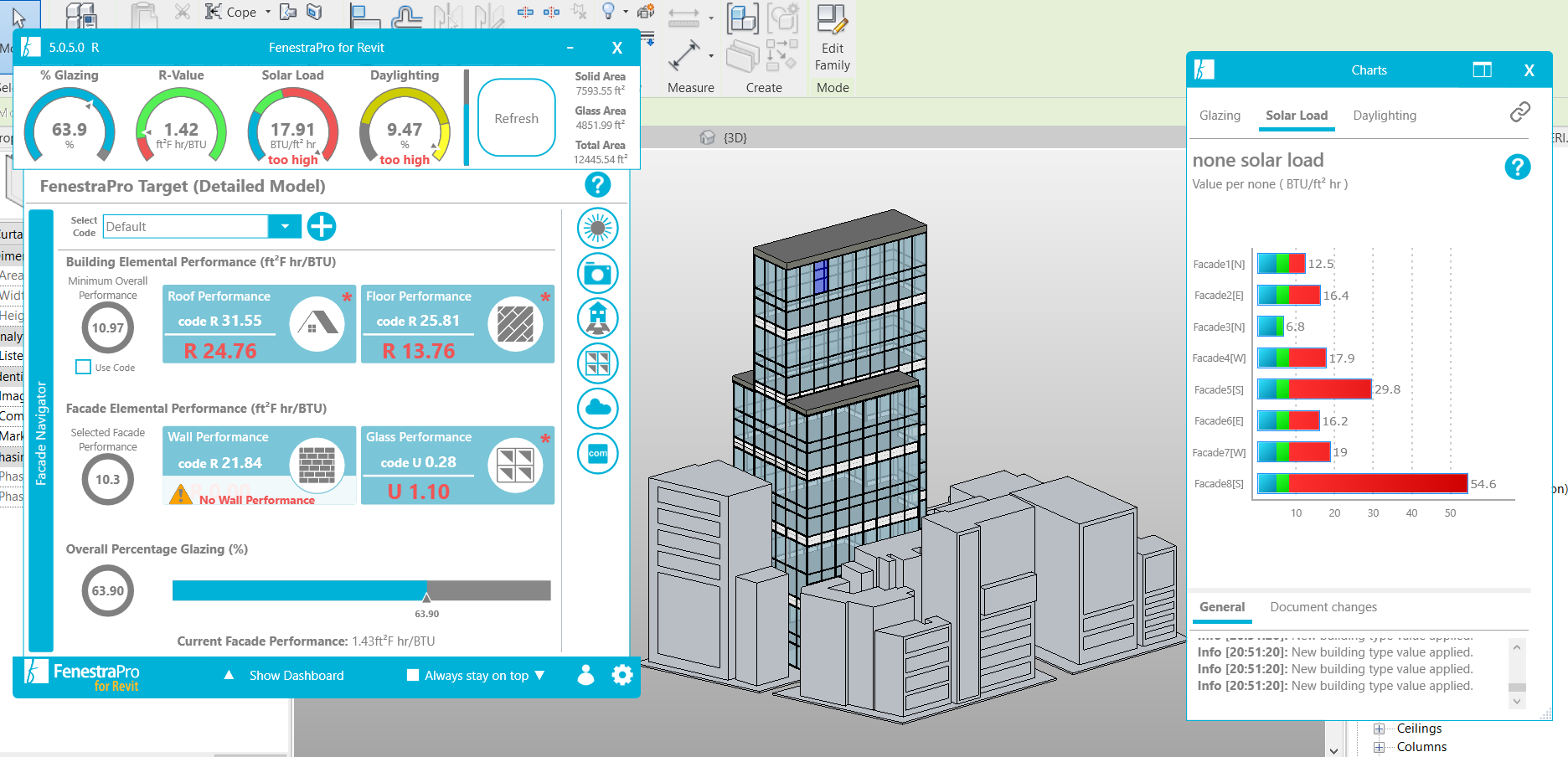This screenshot has width=1568, height=757.
Task: Click the Selected Facade Performance 10.3 dial
Action: pyautogui.click(x=108, y=479)
